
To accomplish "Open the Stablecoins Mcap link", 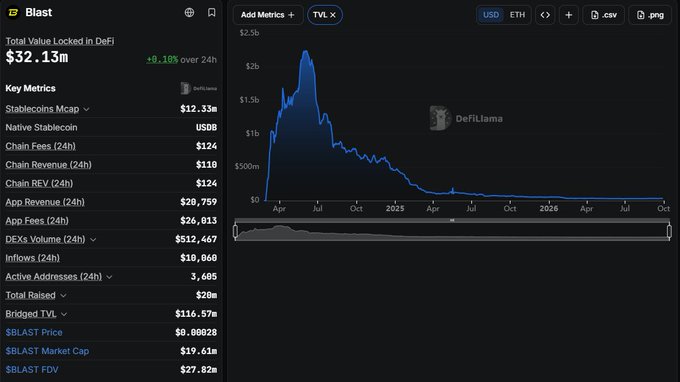I will coord(42,109).
